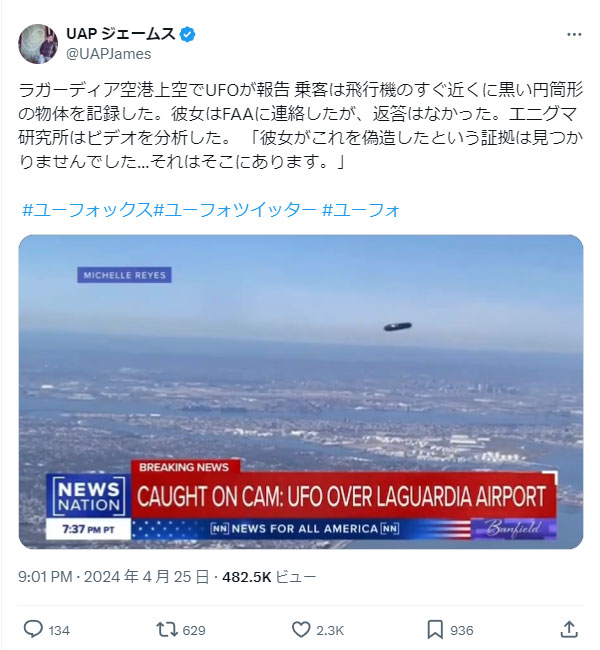Image resolution: width=600 pixels, height=650 pixels.
Task: View the 482.5K views count
Action: [x=269, y=577]
